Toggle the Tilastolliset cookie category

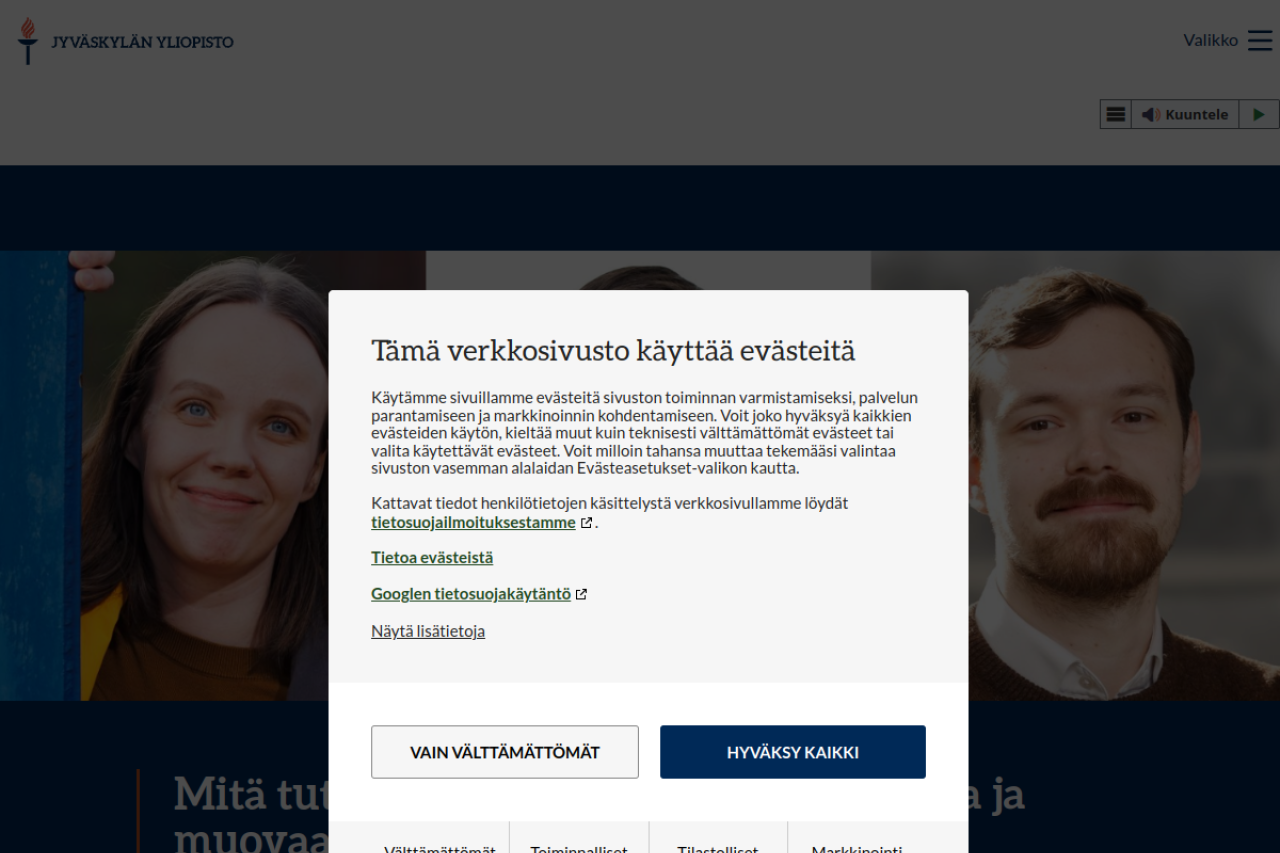718,845
